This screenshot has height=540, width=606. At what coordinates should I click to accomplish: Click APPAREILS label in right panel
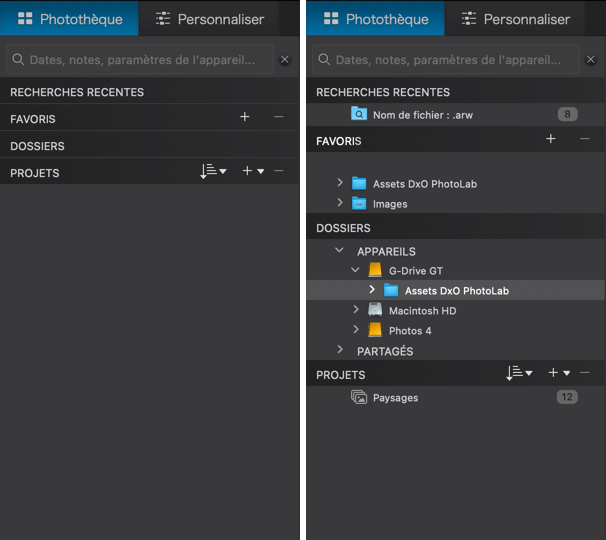click(386, 252)
